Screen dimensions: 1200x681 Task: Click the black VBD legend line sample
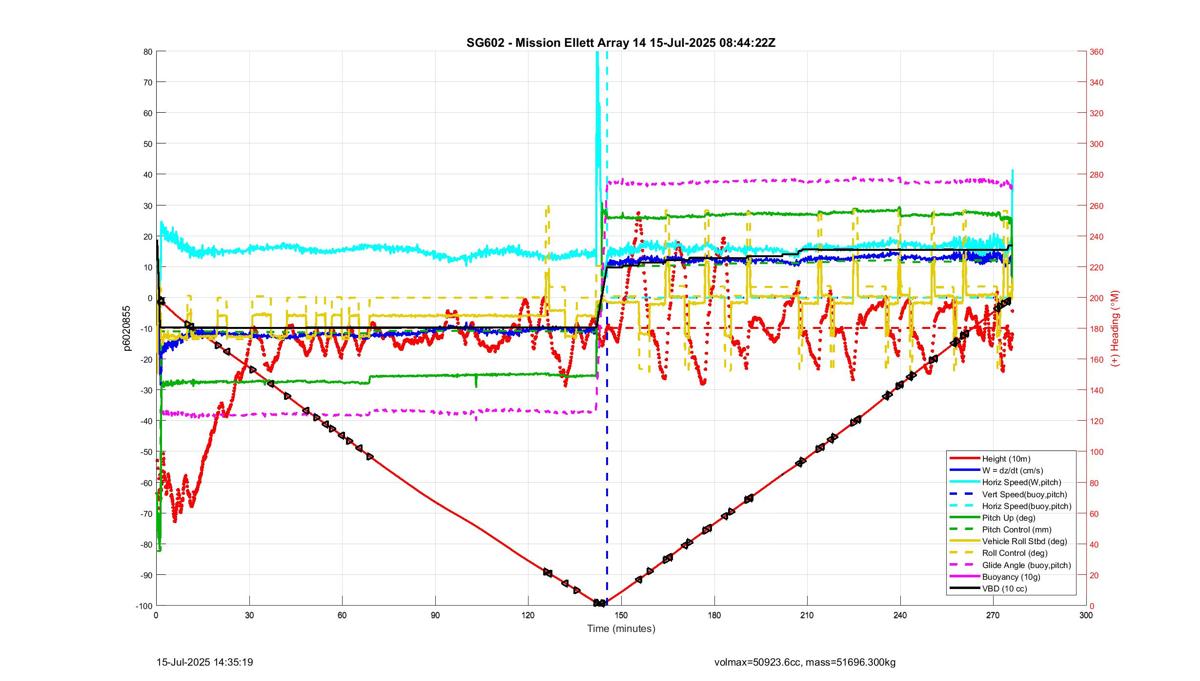pos(964,588)
